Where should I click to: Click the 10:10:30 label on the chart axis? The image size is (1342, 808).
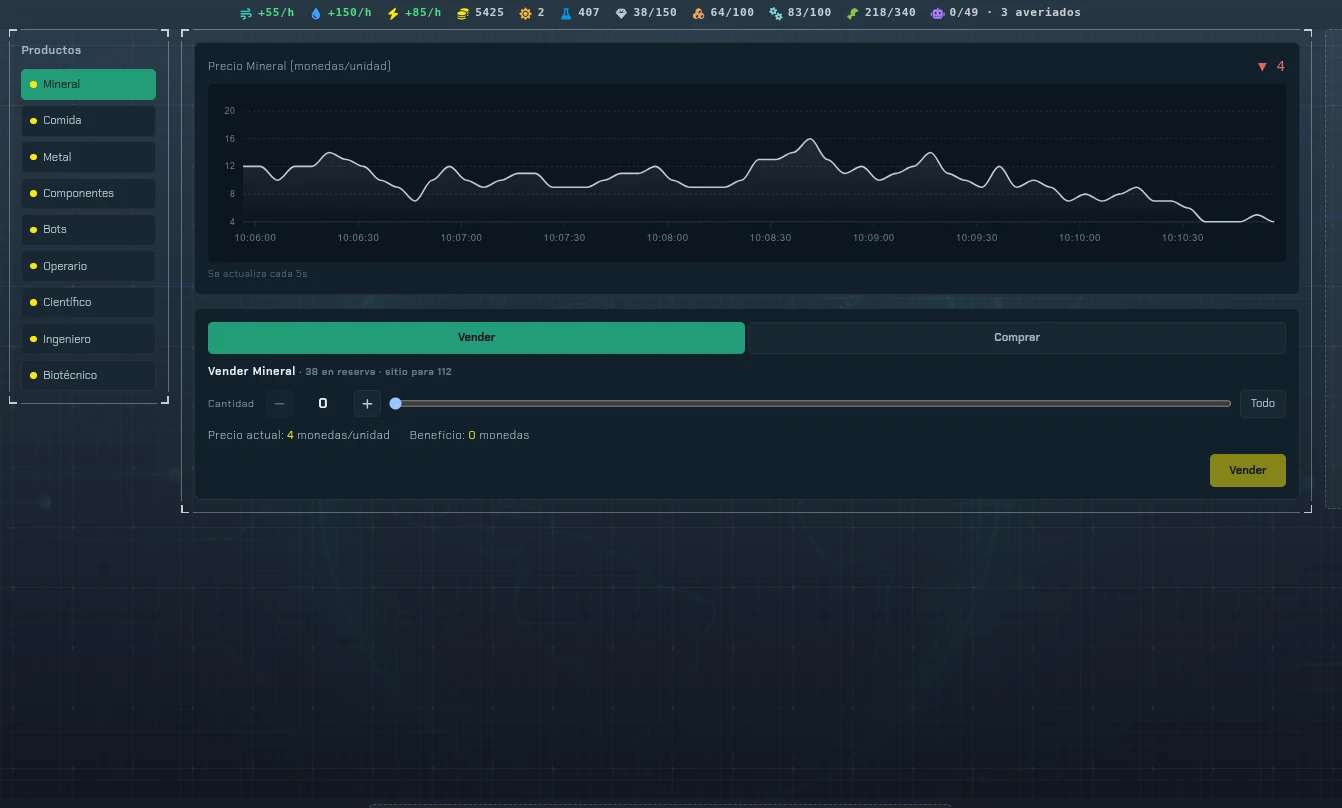1183,238
